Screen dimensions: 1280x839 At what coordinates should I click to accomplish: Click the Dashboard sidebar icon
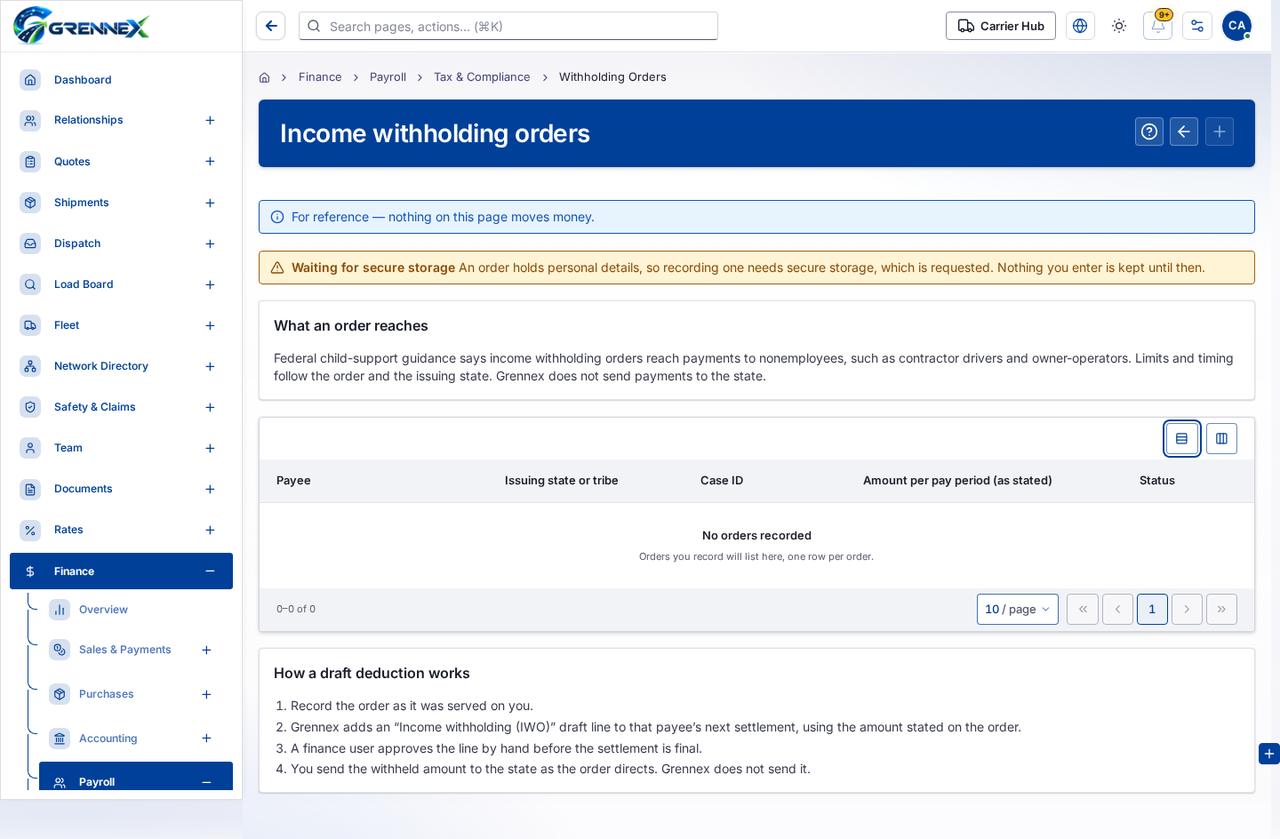31,80
